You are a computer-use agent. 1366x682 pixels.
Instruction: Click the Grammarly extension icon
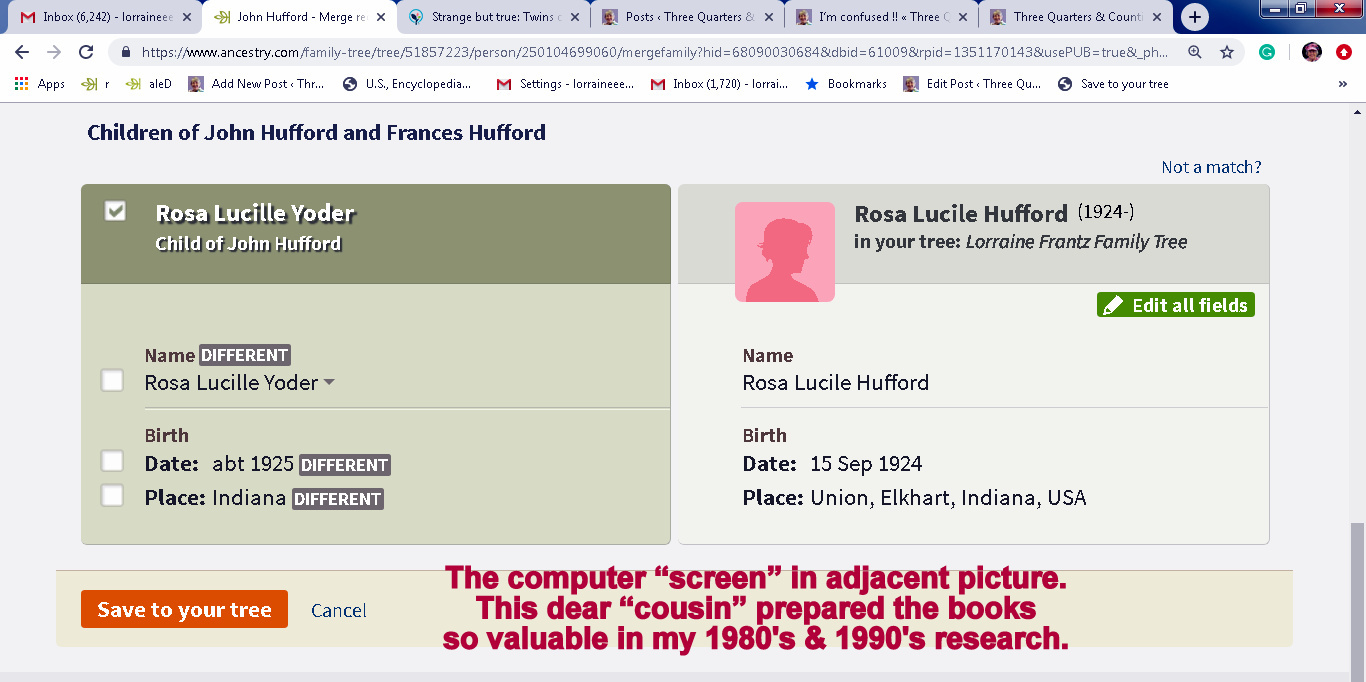click(1267, 53)
